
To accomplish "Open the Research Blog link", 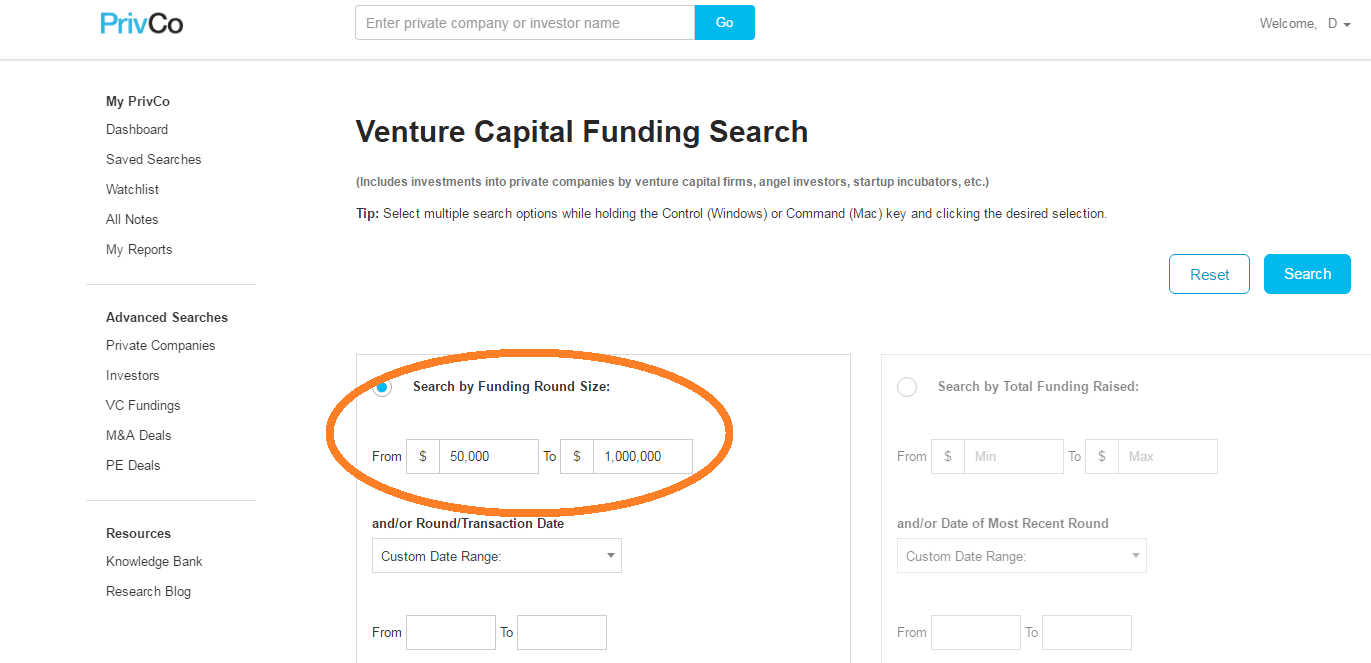I will [x=148, y=591].
